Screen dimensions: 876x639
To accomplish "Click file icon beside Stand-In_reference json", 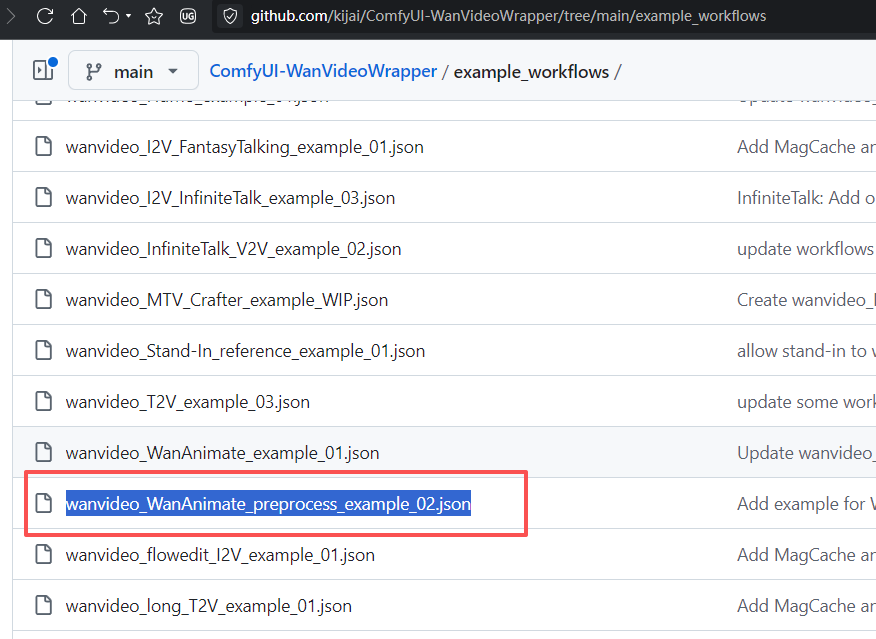I will tap(44, 350).
